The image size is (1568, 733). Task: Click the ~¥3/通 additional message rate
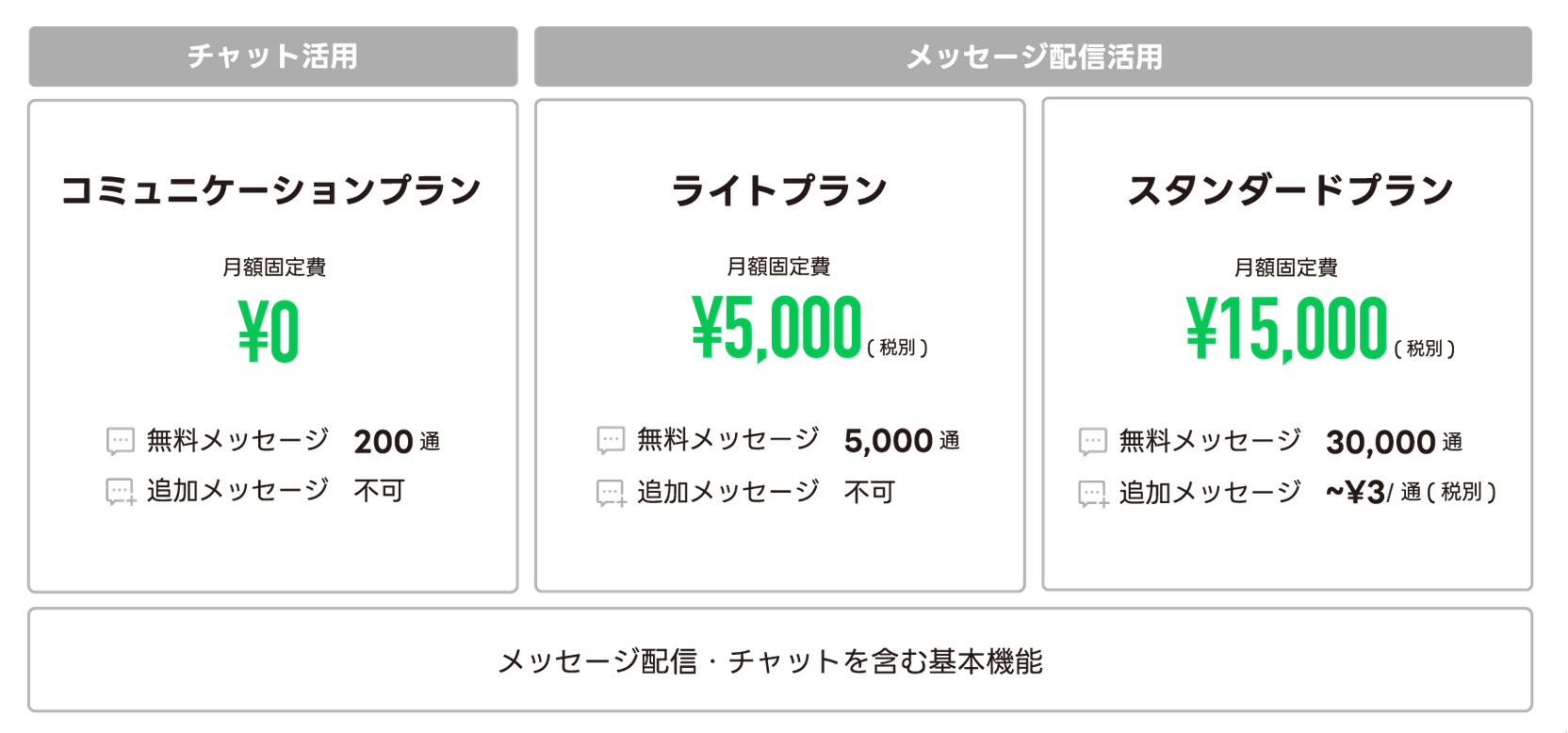click(1410, 492)
